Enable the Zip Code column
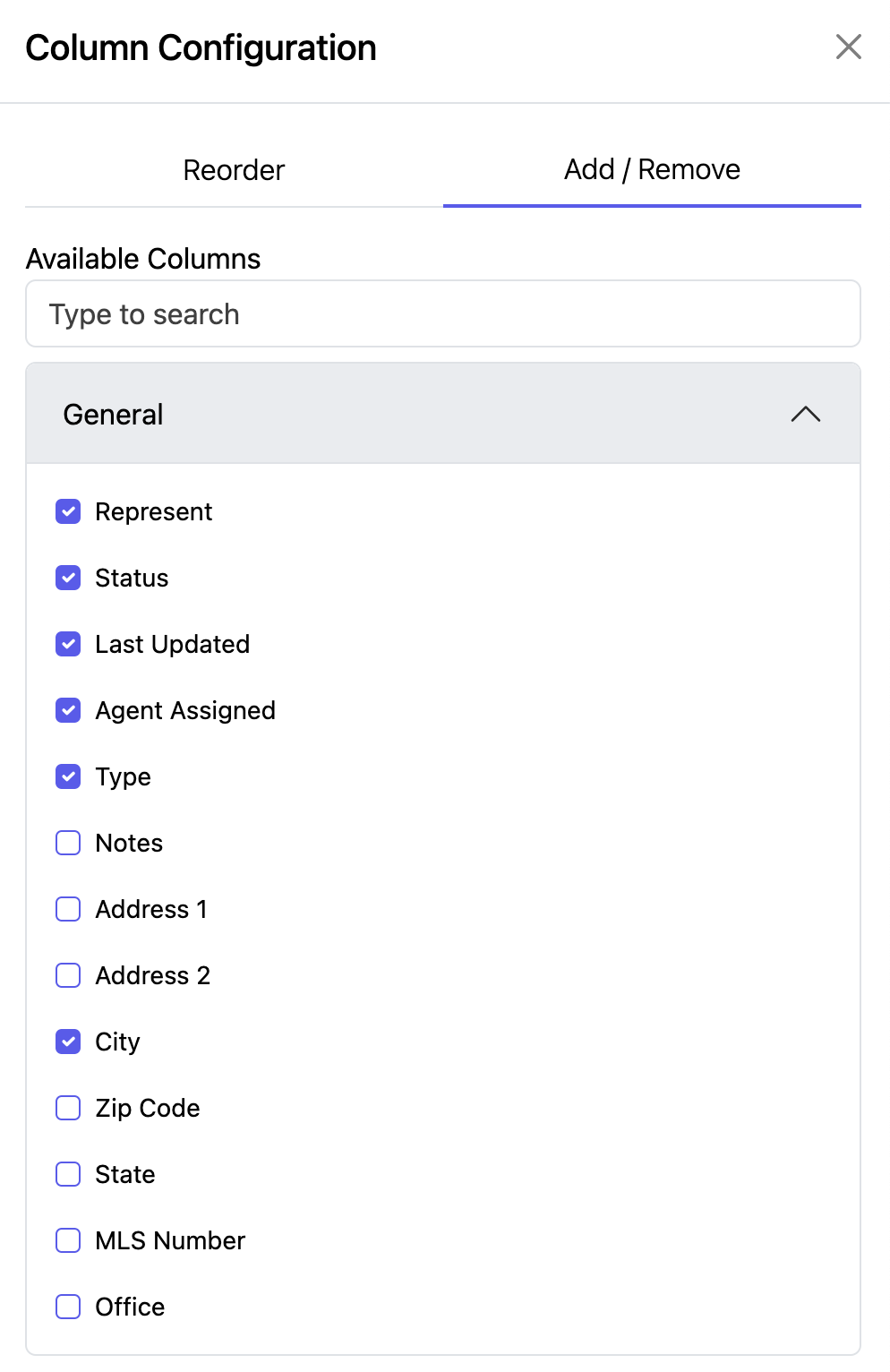The width and height of the screenshot is (890, 1372). [68, 1108]
